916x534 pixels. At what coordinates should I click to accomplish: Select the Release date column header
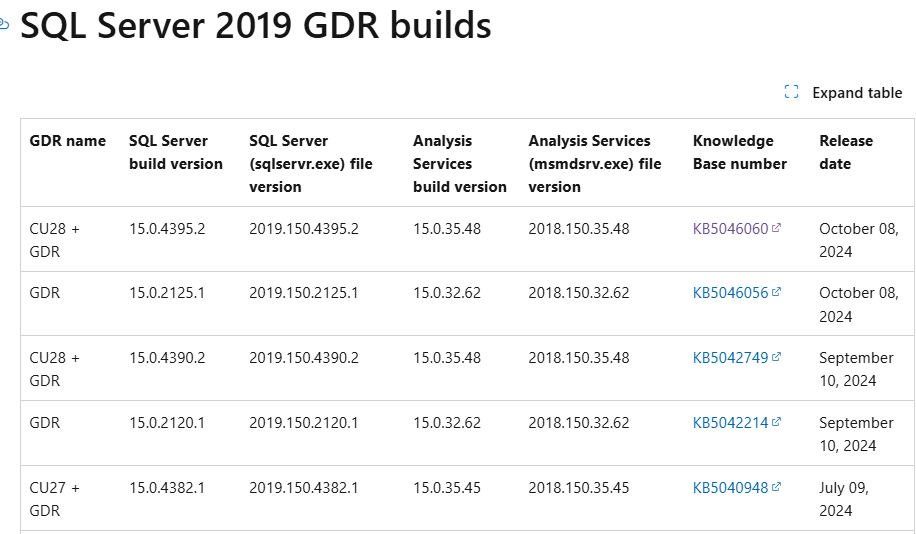pyautogui.click(x=846, y=152)
